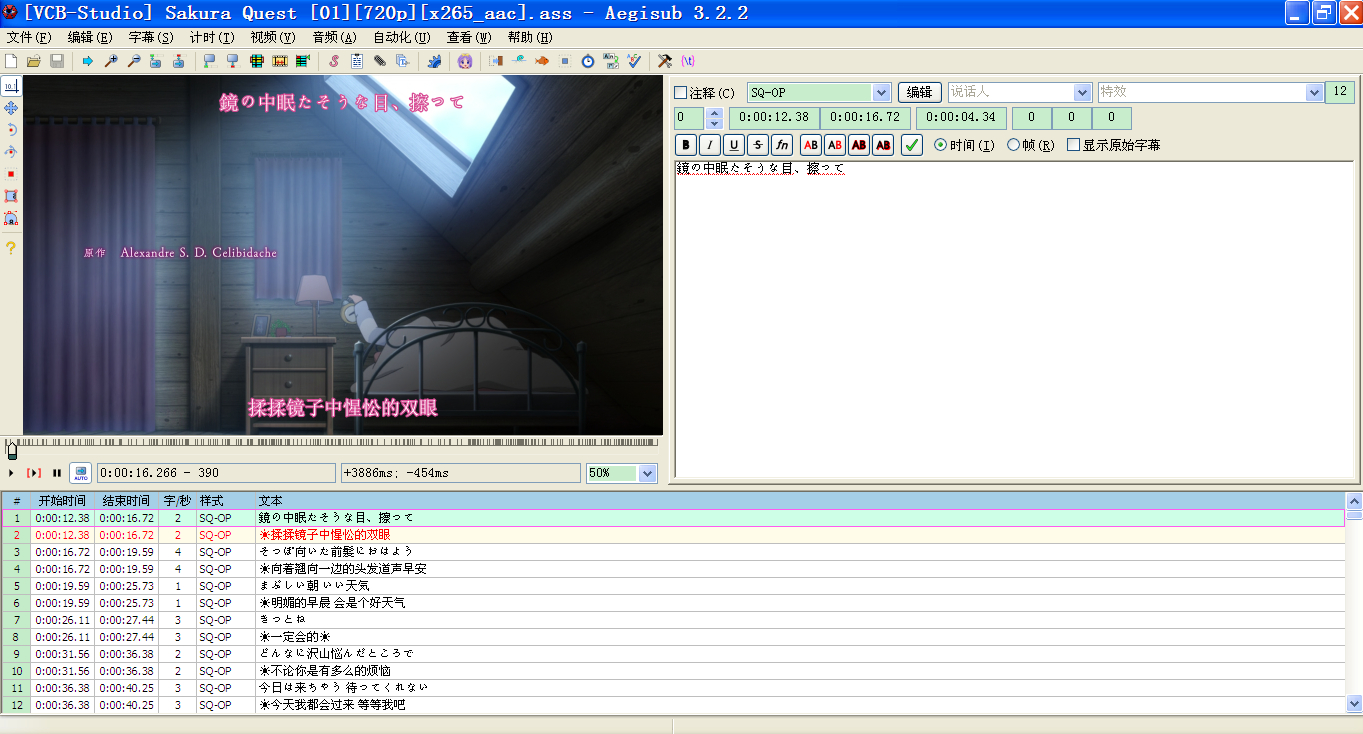Select row 4 向着翘向一边的头发道声早安
Image resolution: width=1363 pixels, height=734 pixels.
[x=672, y=568]
